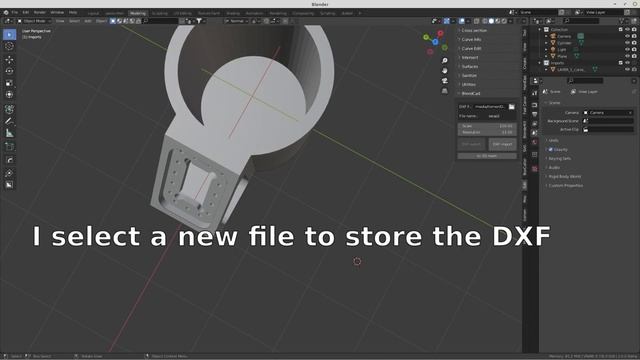This screenshot has height=360, width=640.
Task: Open the Render menu
Action: [x=40, y=13]
